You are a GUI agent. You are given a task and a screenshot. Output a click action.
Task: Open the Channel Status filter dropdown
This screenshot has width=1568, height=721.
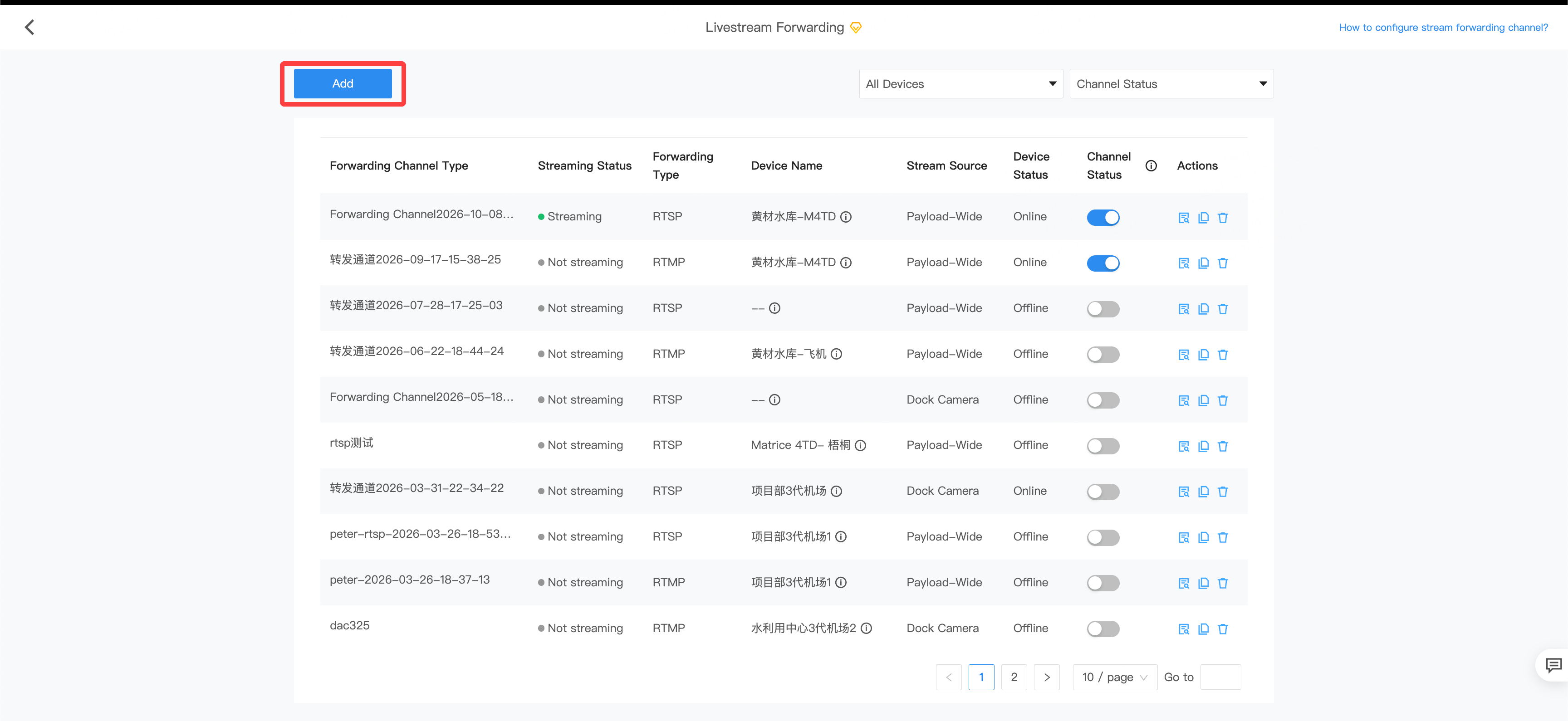[1171, 84]
